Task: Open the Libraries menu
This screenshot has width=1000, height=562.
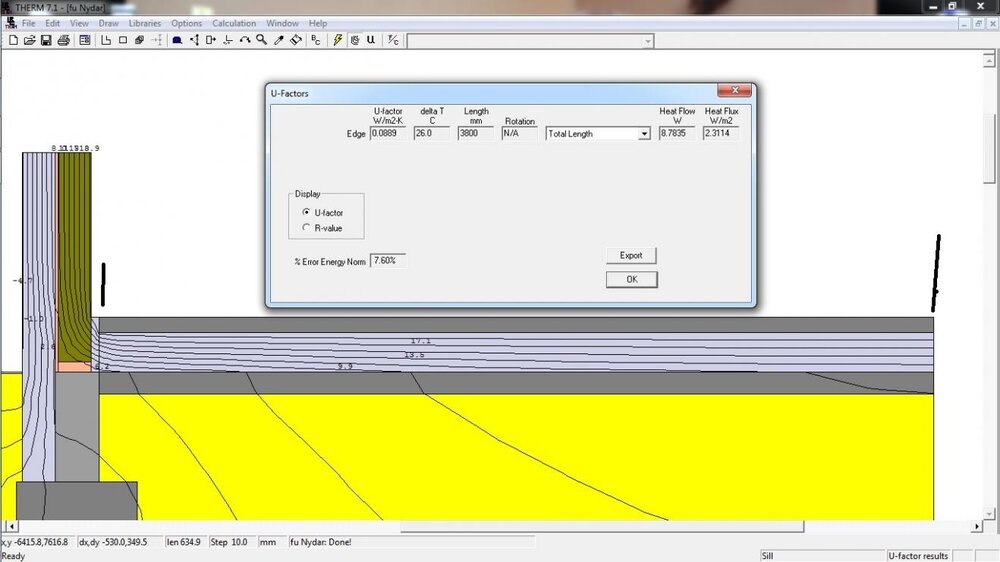Action: point(144,23)
